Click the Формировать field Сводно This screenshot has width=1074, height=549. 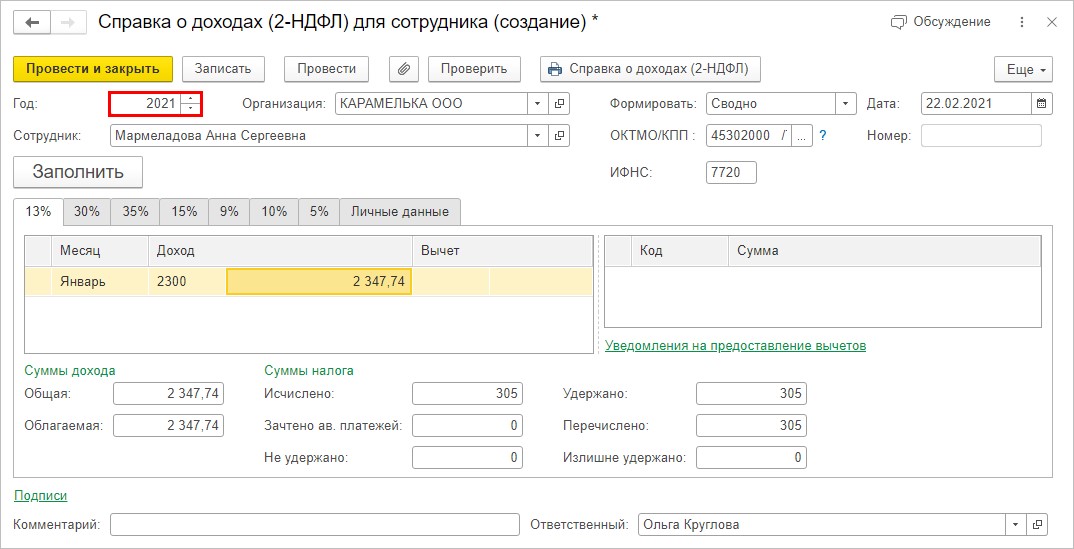772,104
